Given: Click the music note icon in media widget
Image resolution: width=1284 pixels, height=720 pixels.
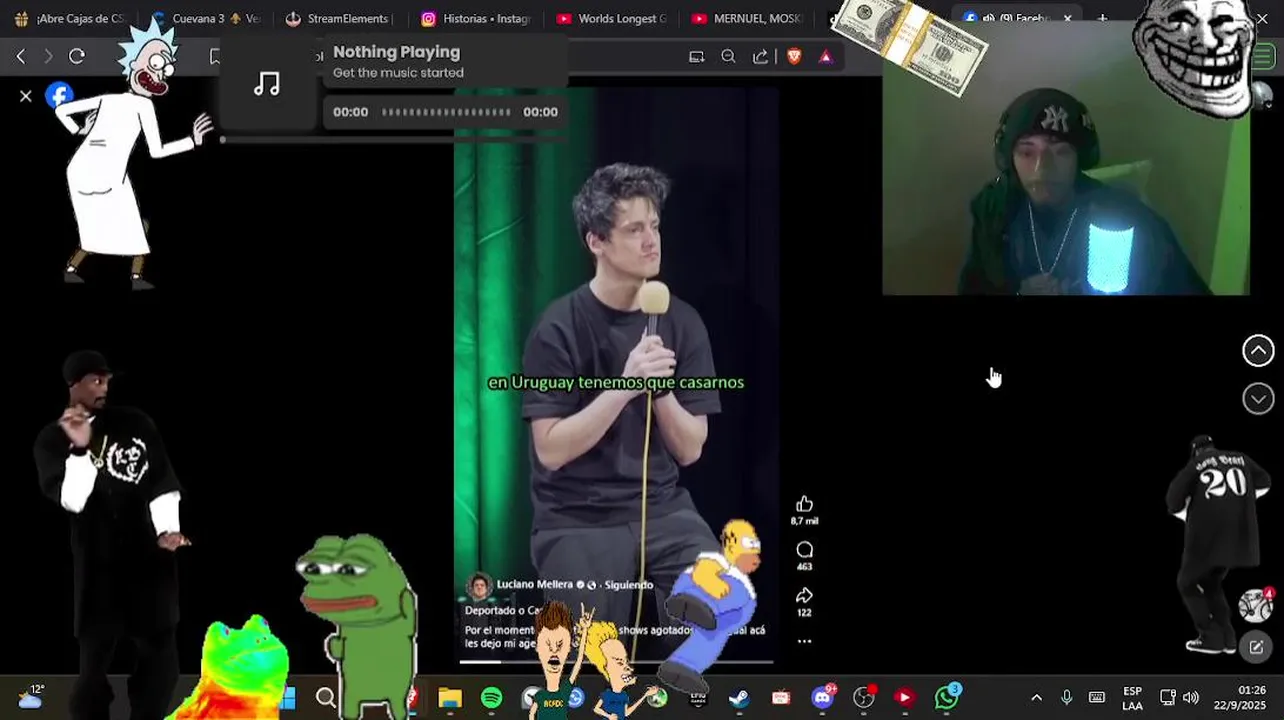Looking at the screenshot, I should tap(267, 85).
